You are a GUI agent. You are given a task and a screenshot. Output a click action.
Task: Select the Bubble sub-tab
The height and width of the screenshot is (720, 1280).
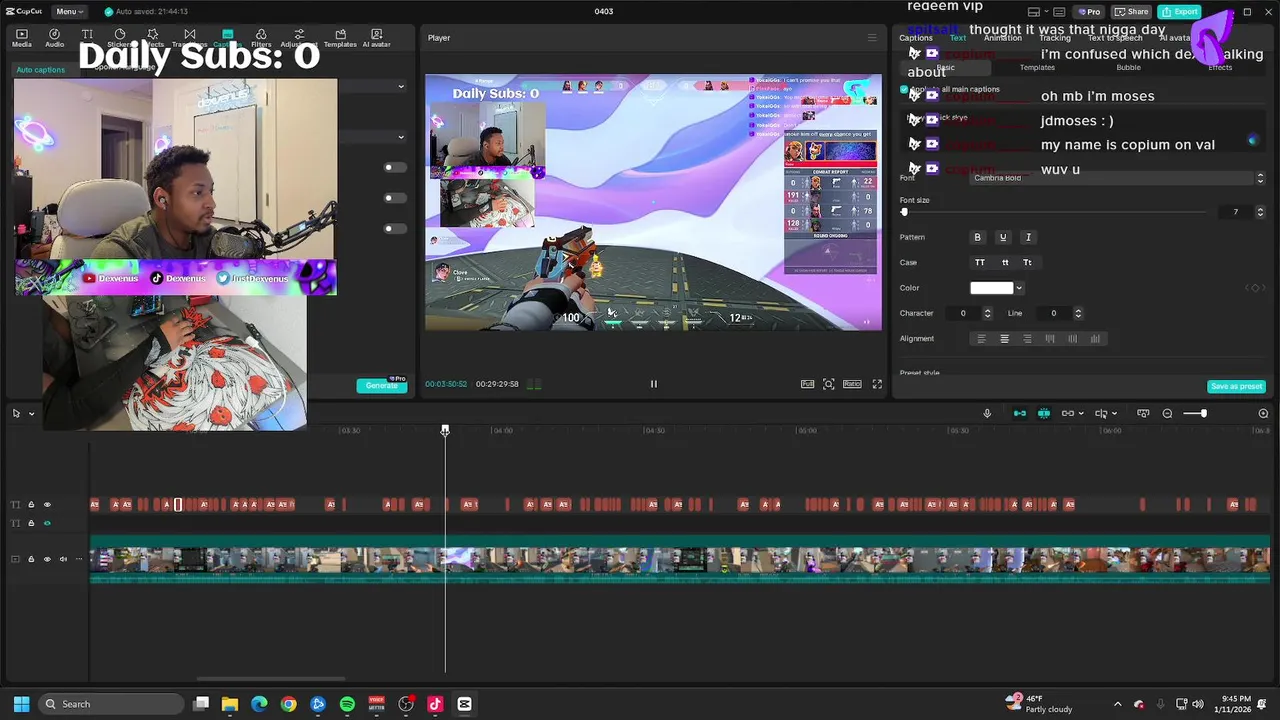point(1128,67)
